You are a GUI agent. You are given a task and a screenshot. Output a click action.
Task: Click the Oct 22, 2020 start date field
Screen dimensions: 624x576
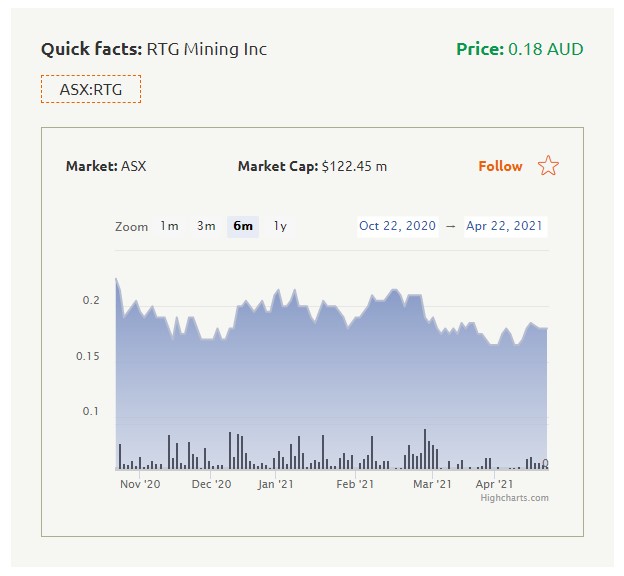tap(398, 226)
